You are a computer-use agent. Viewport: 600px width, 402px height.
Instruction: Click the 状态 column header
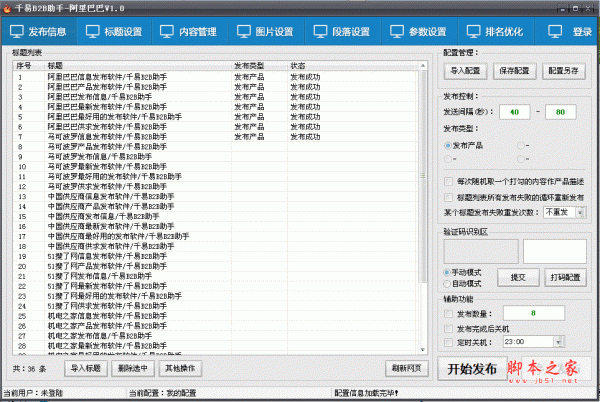pyautogui.click(x=352, y=66)
